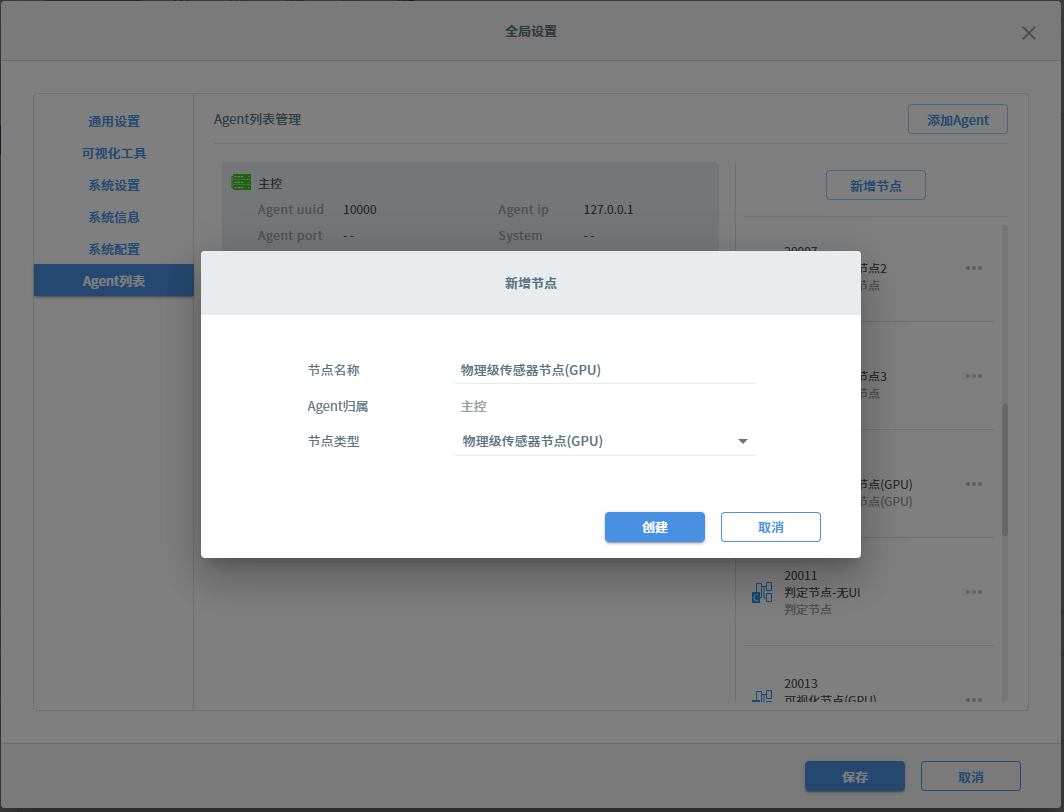This screenshot has height=812, width=1064.
Task: Open the 可视化工具 tab
Action: pyautogui.click(x=114, y=154)
